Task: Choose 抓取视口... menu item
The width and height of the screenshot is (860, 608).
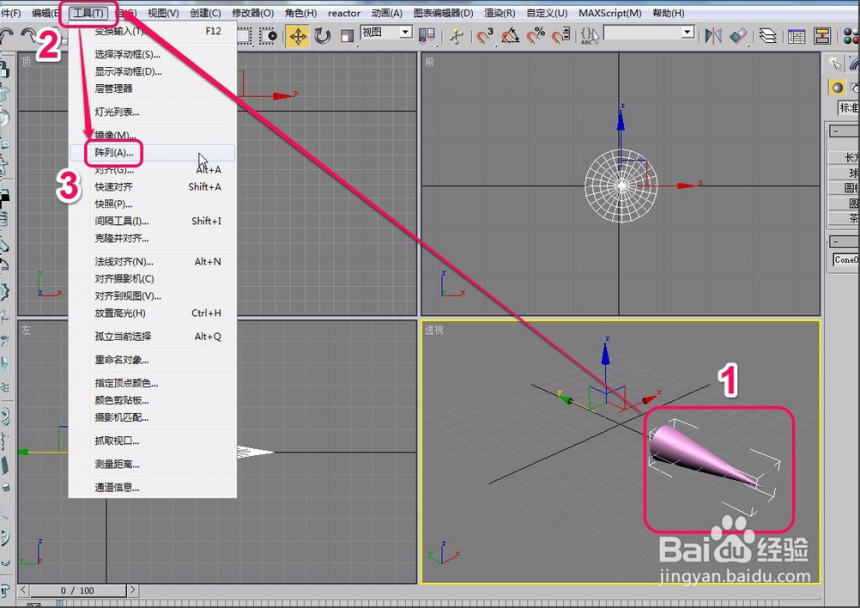Action: click(153, 441)
